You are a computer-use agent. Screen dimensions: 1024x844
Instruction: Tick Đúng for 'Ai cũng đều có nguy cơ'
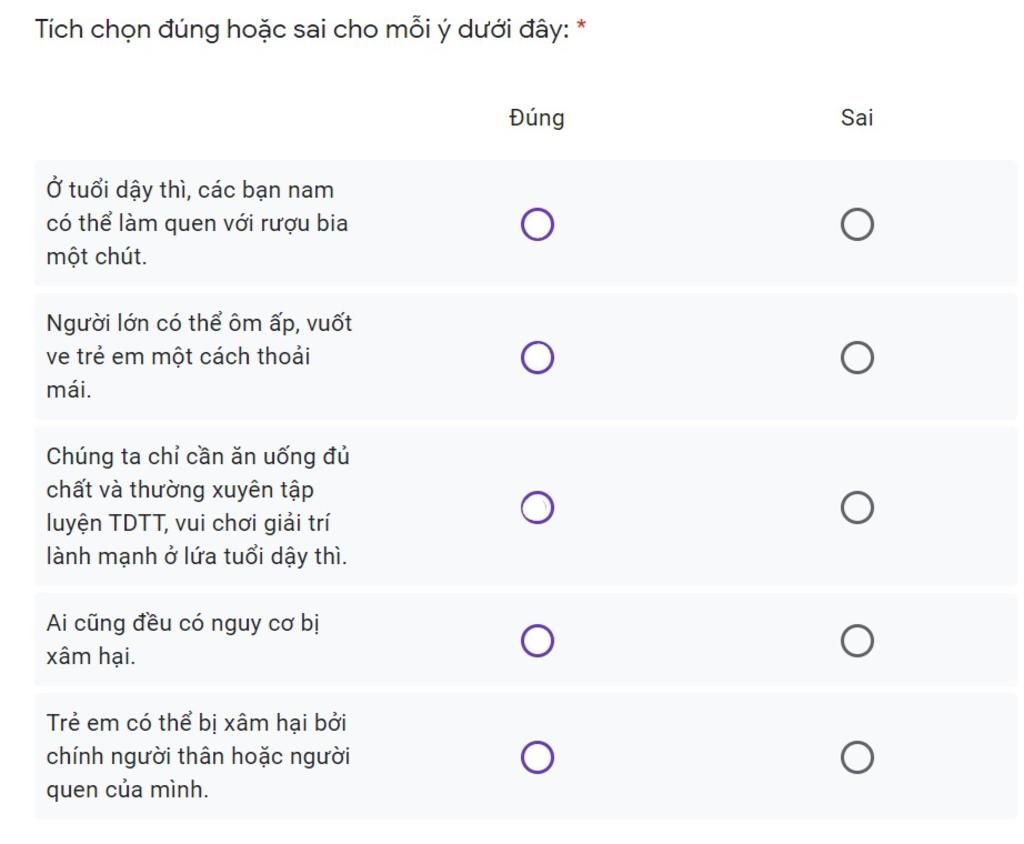[x=537, y=640]
